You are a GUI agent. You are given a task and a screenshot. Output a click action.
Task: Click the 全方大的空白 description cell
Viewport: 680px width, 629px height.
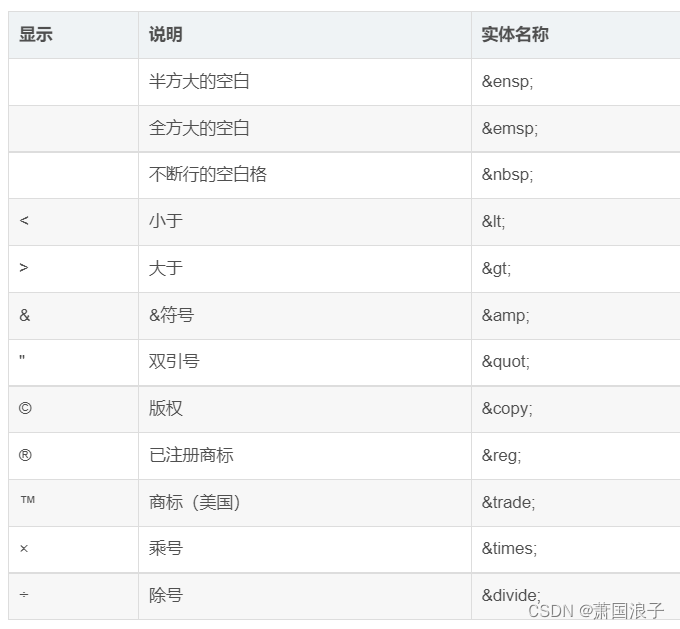[199, 128]
